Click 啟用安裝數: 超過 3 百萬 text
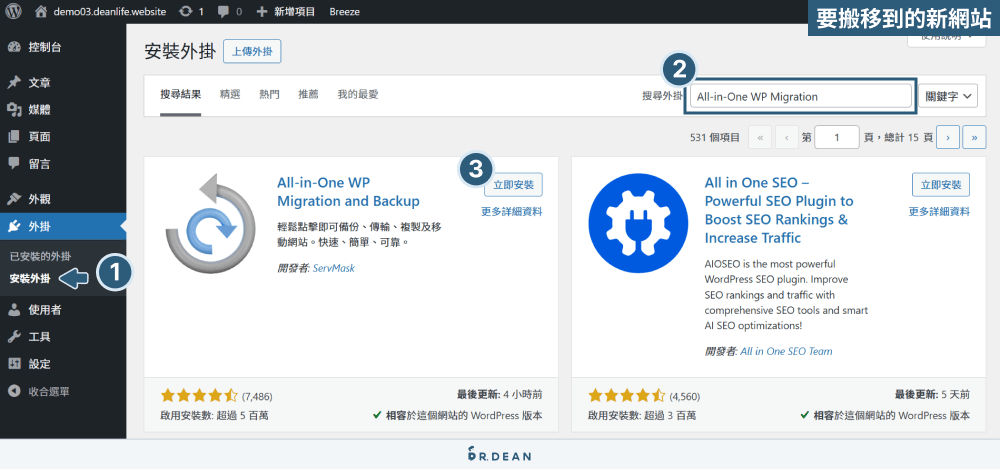The height and width of the screenshot is (470, 1000). click(642, 416)
